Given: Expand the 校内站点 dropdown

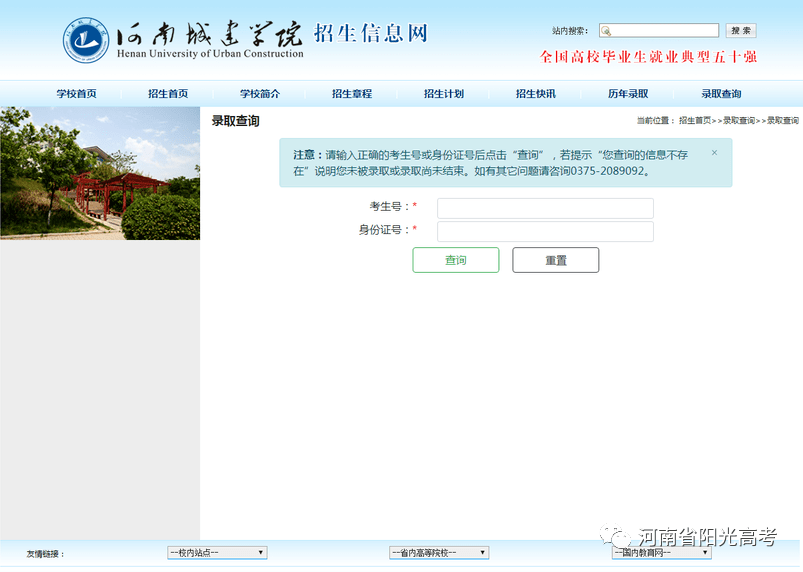Looking at the screenshot, I should point(217,553).
